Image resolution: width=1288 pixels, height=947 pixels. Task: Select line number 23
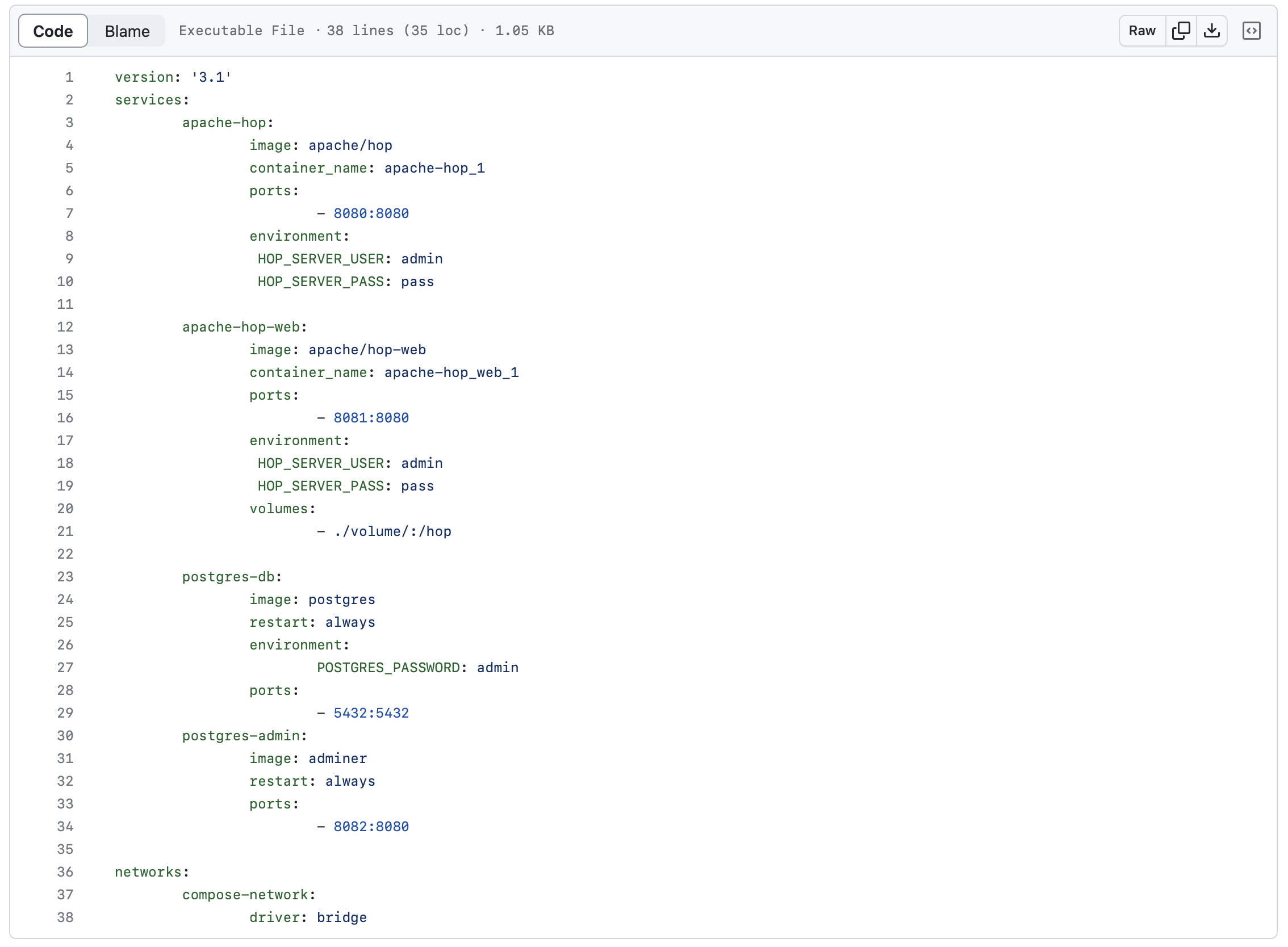coord(65,577)
